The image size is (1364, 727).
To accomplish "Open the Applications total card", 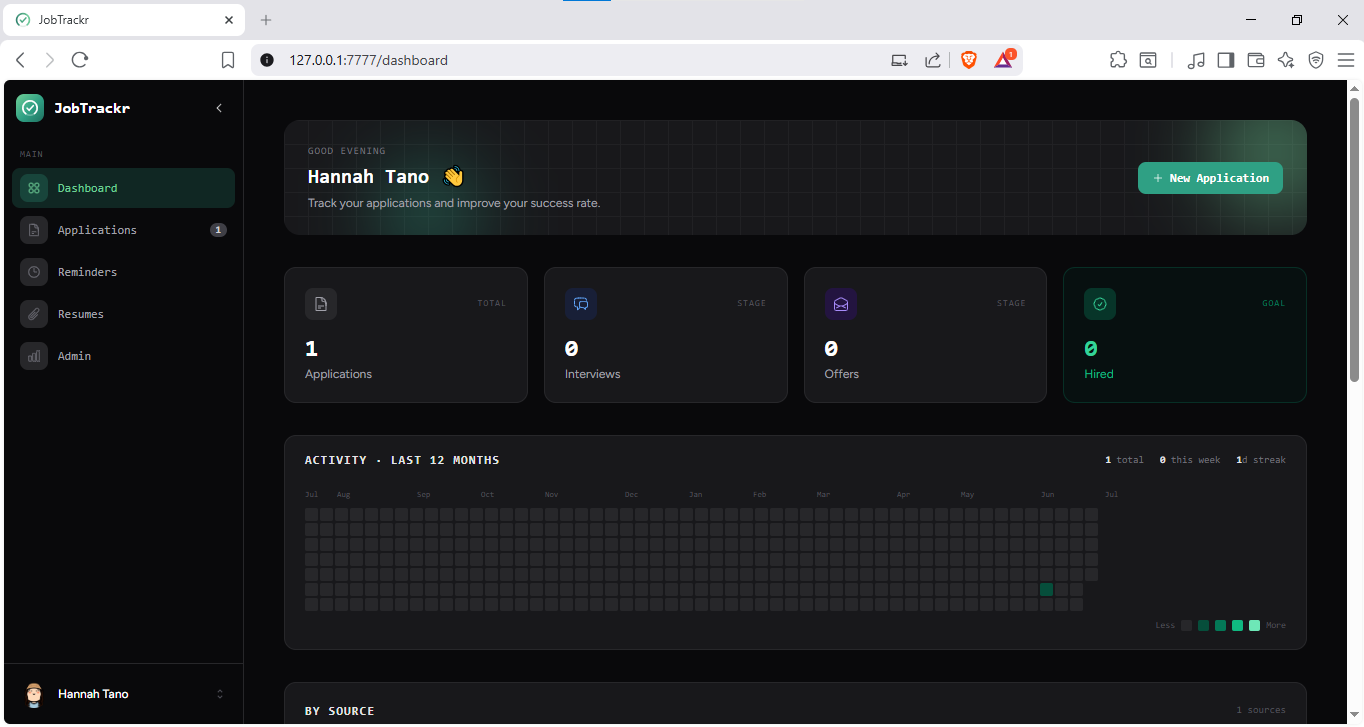I will 406,335.
